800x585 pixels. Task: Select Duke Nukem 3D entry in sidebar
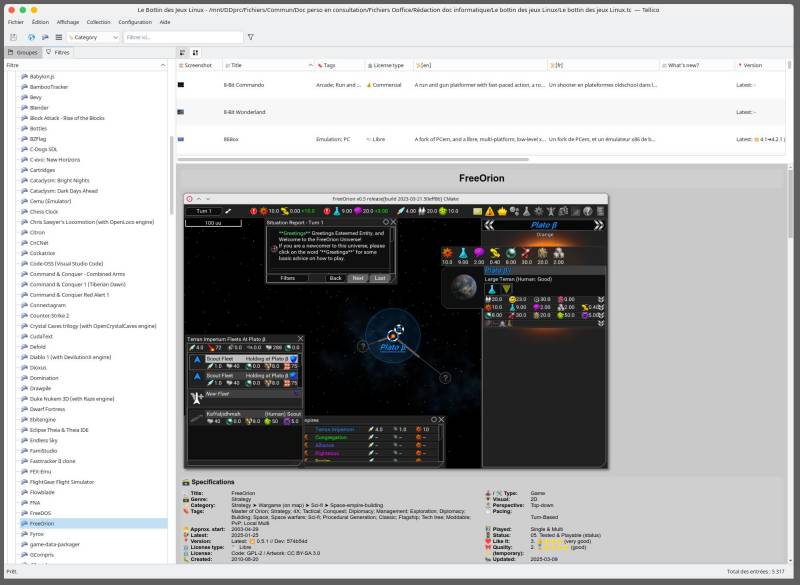pyautogui.click(x=72, y=399)
